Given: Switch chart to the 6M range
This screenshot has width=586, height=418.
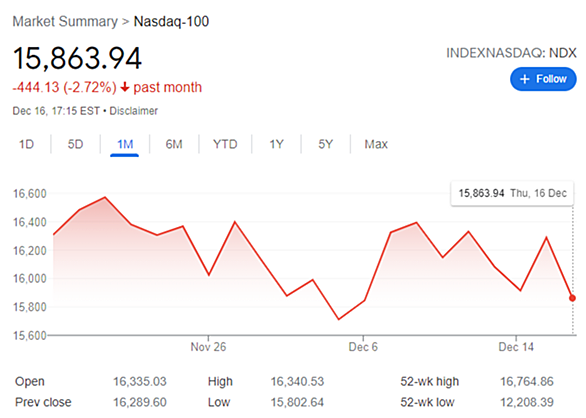Looking at the screenshot, I should pos(174,144).
